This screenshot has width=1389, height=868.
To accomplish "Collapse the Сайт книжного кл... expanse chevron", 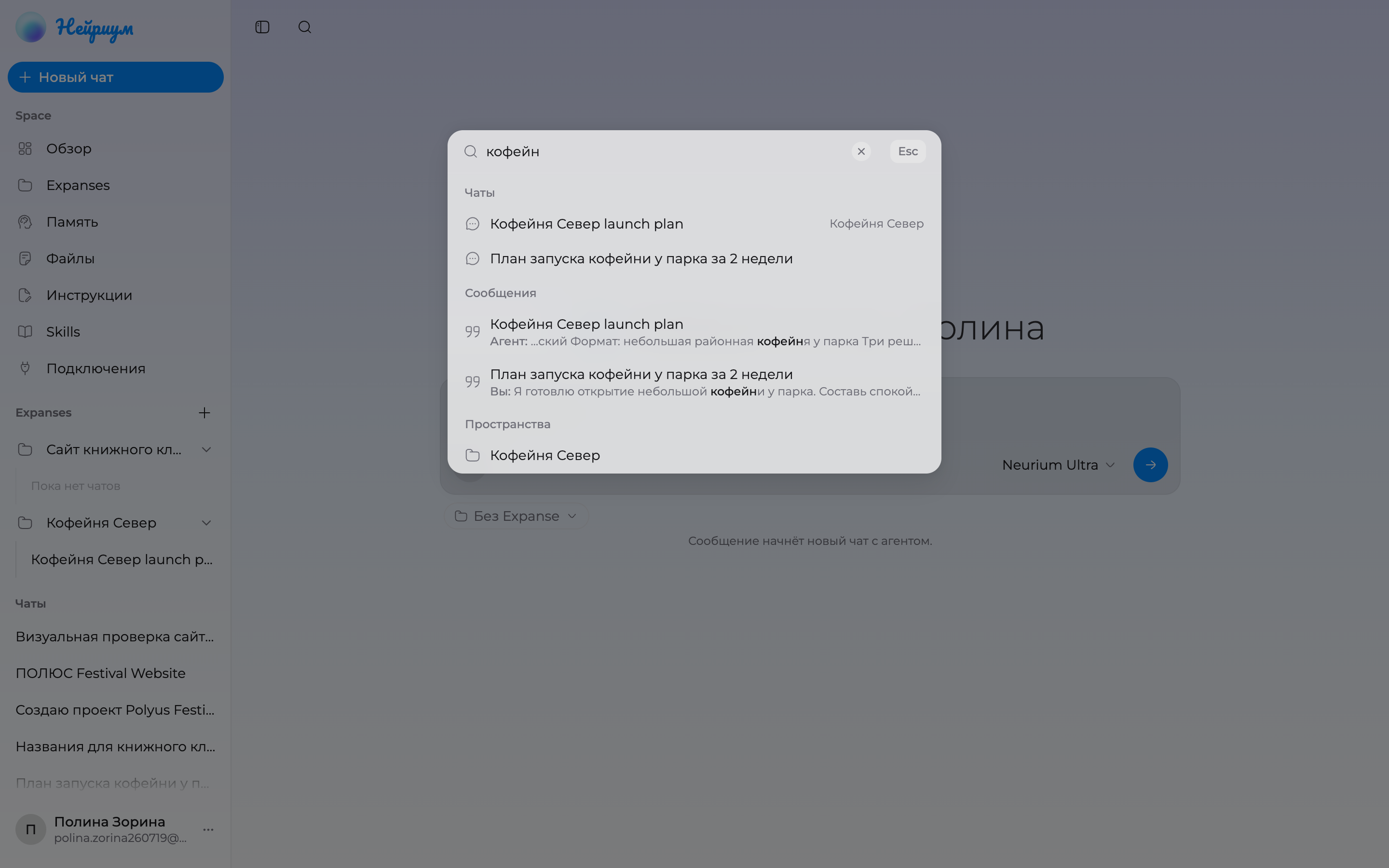I will pyautogui.click(x=206, y=449).
